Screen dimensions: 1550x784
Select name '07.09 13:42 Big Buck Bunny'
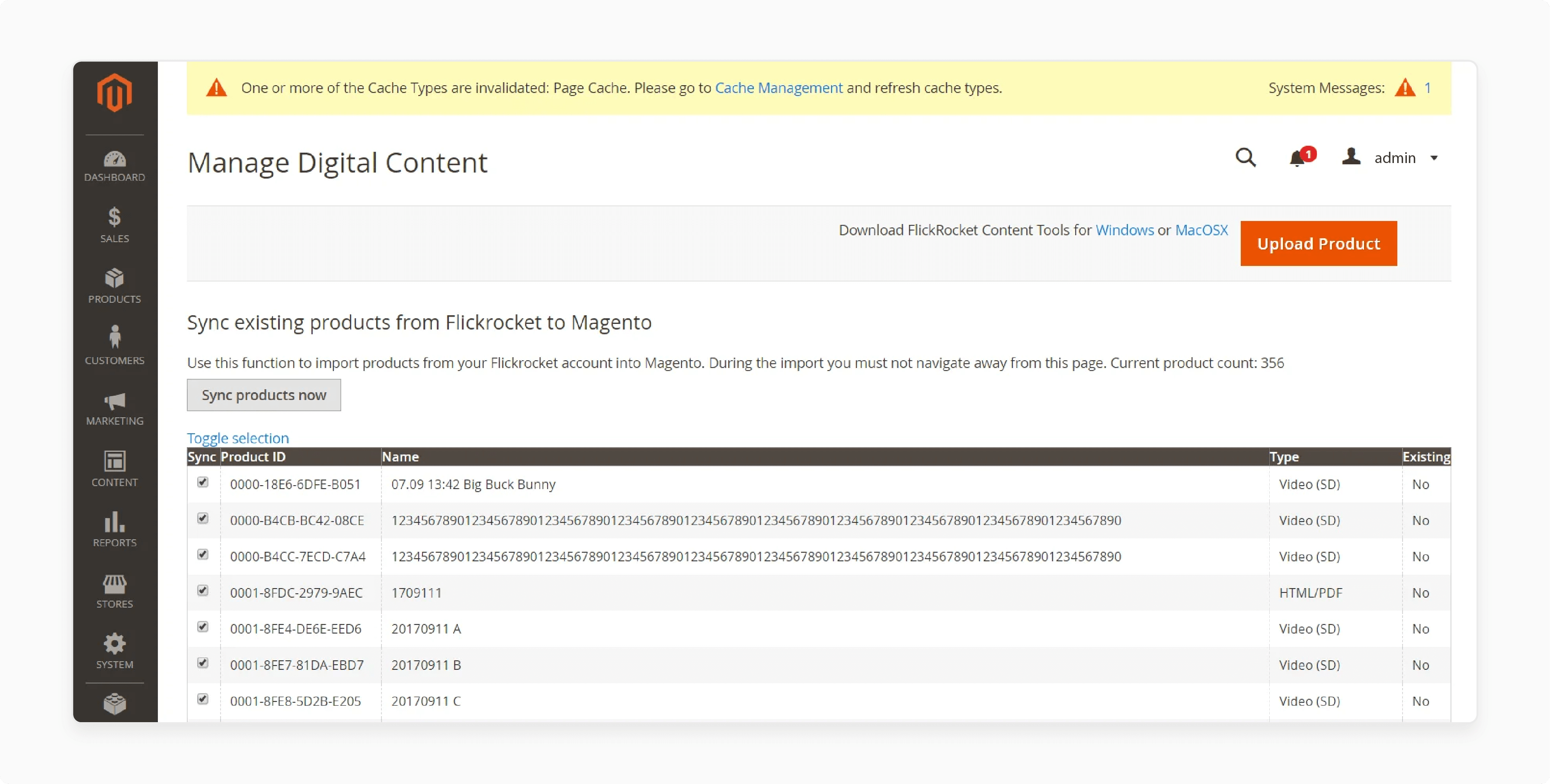pos(474,484)
